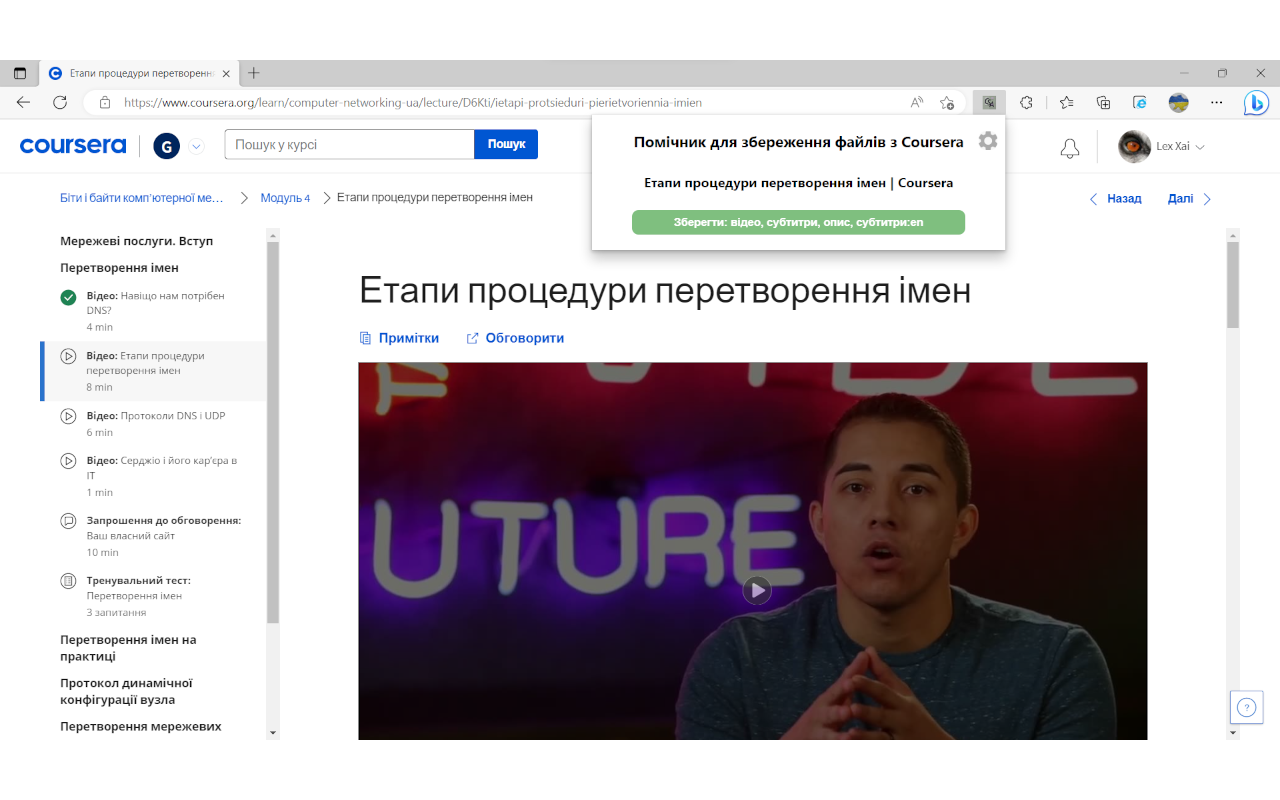Refresh the current page
1280x800 pixels.
[x=60, y=102]
